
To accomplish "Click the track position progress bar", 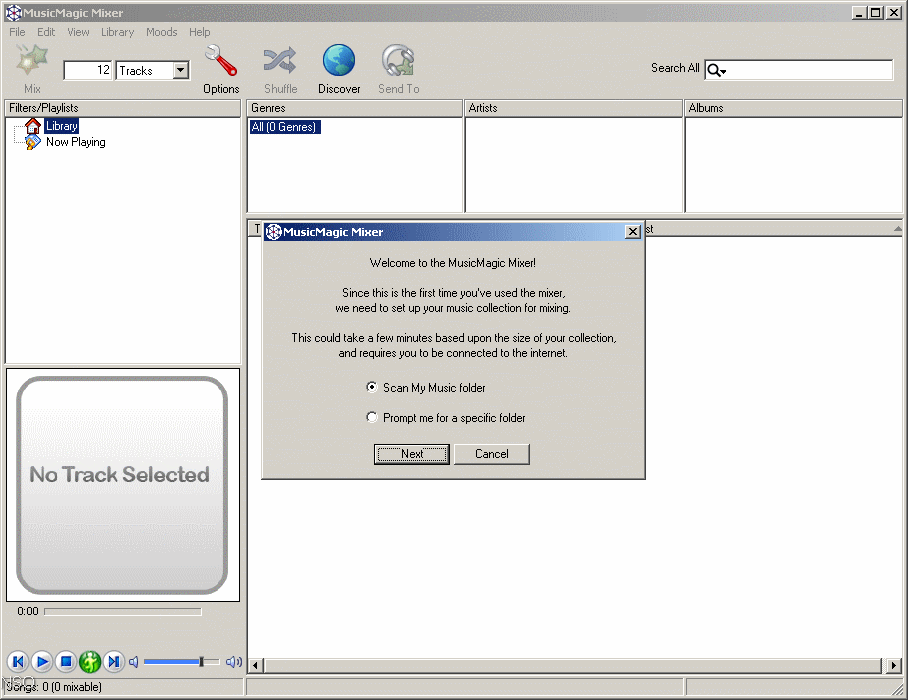I will [x=123, y=611].
